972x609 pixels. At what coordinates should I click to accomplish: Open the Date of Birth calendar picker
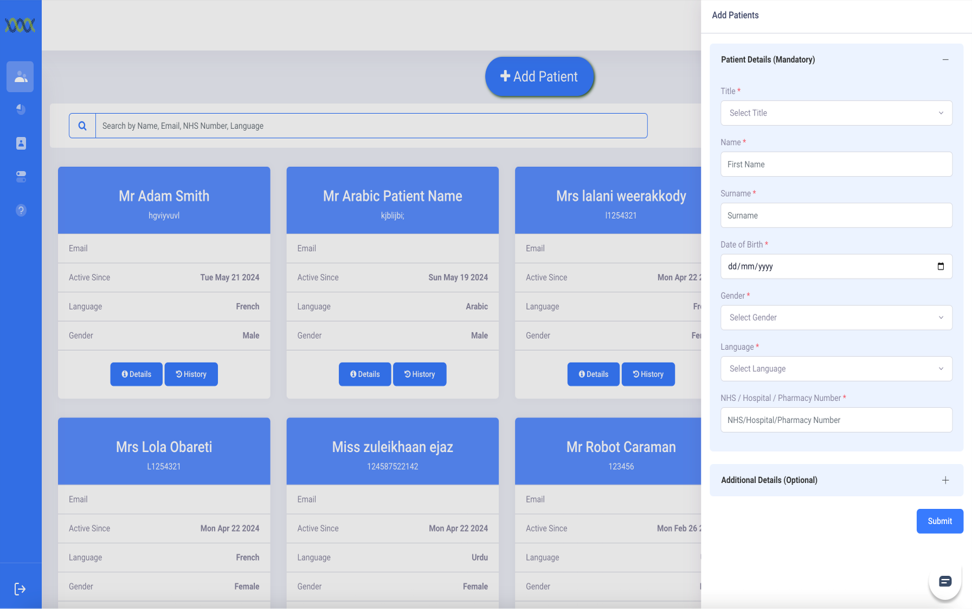click(940, 267)
